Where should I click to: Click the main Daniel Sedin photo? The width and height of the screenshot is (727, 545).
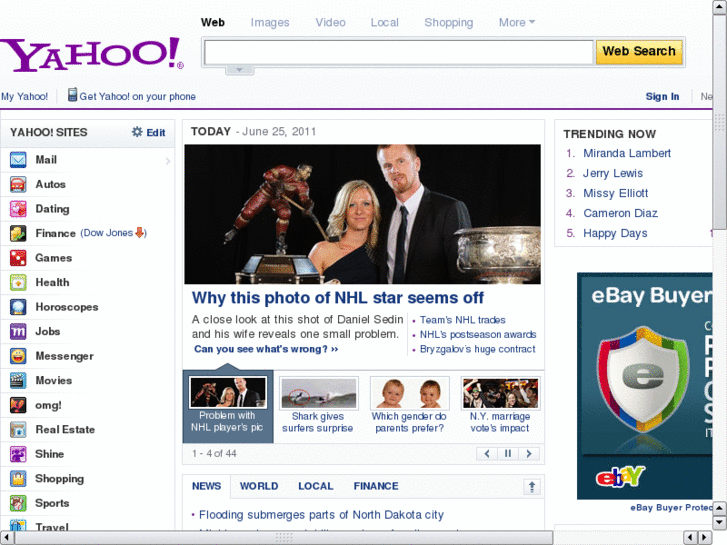(363, 214)
